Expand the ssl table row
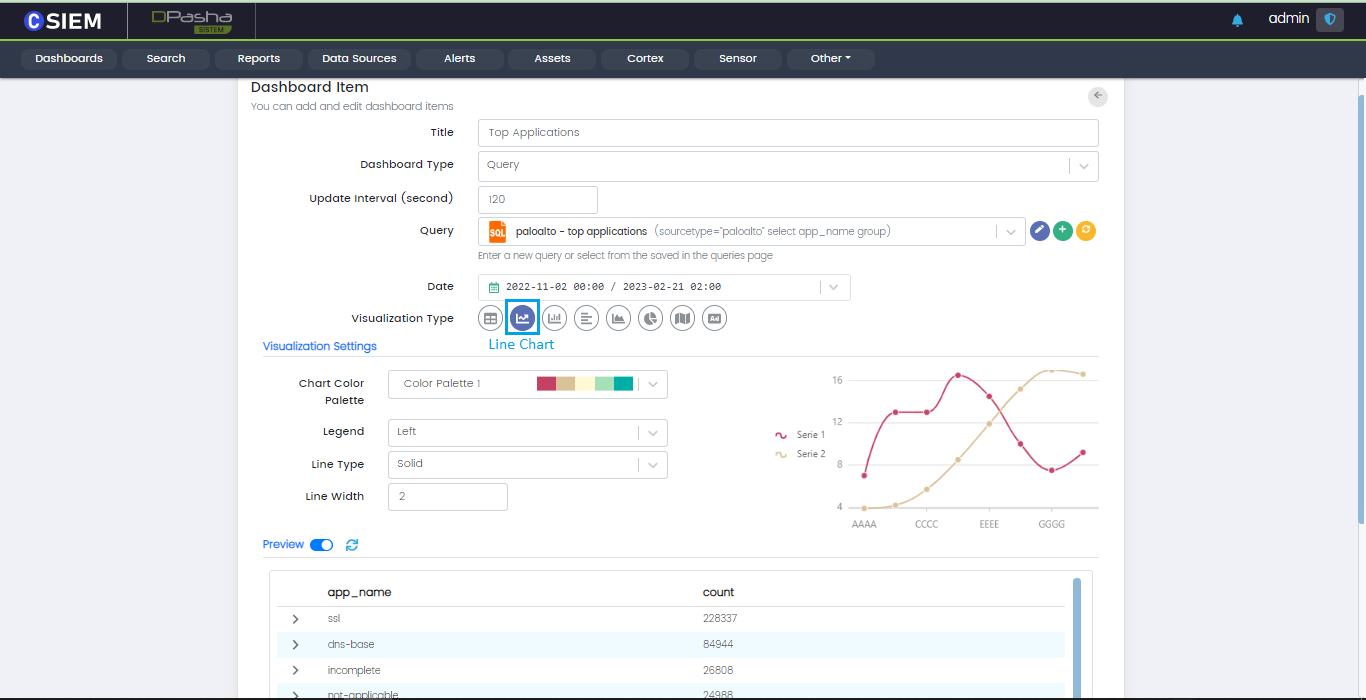Viewport: 1366px width, 700px height. pyautogui.click(x=296, y=619)
